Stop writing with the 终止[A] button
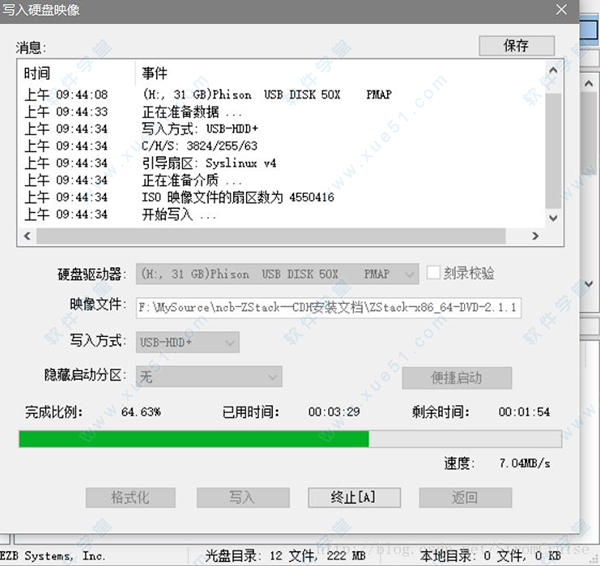600x566 pixels. 353,497
